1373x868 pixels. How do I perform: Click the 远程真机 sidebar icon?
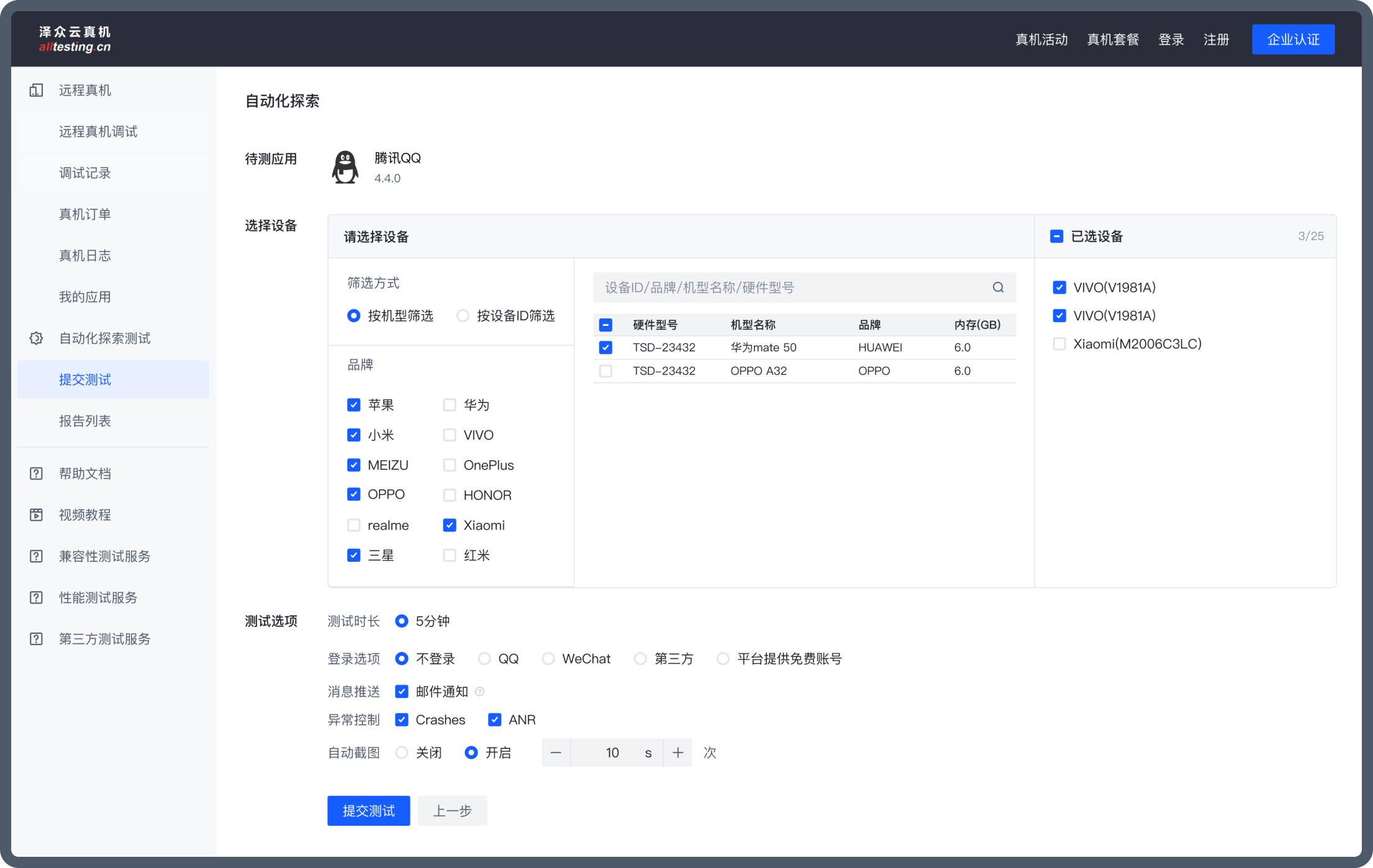click(36, 91)
